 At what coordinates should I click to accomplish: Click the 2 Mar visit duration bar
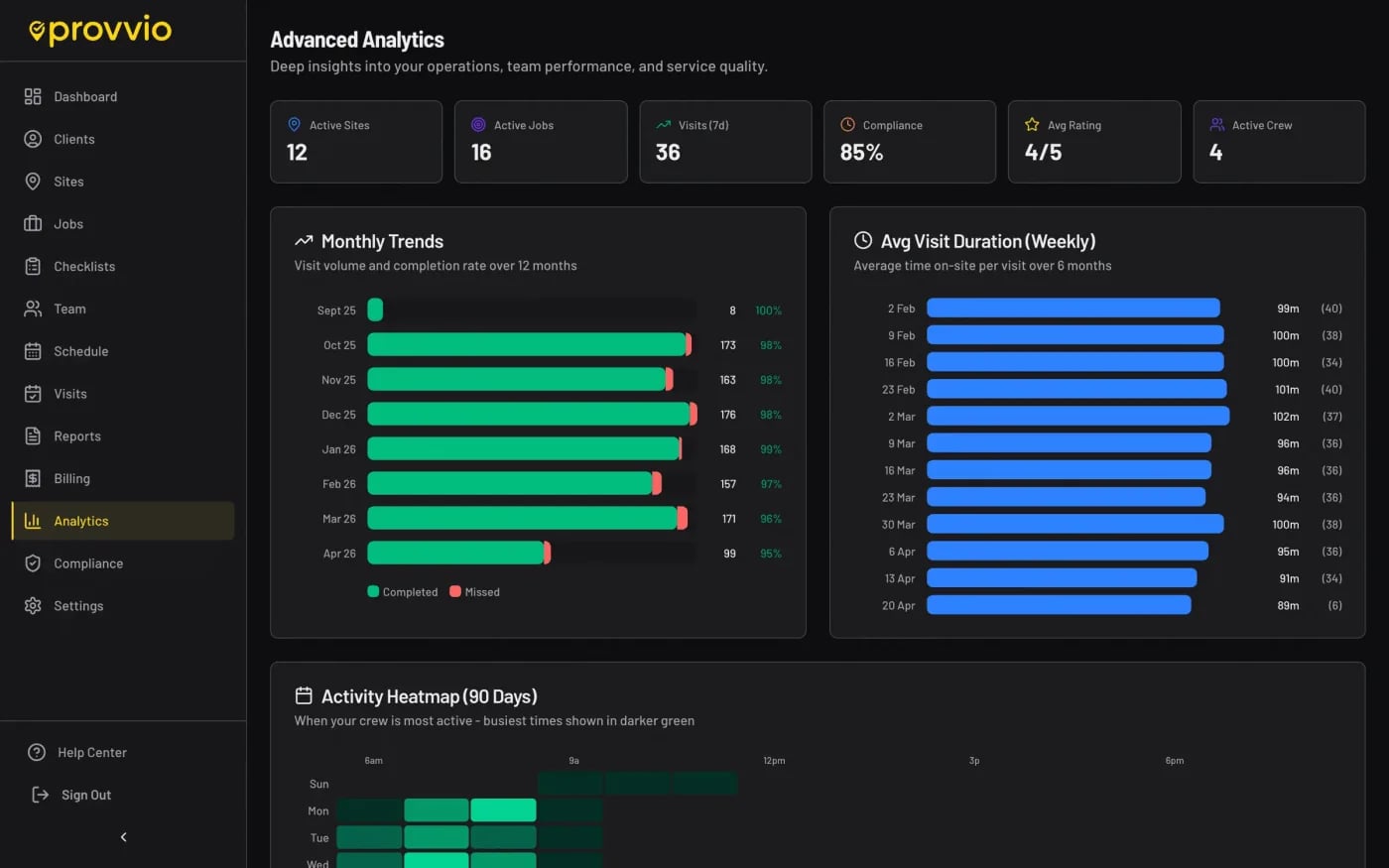tap(1078, 416)
